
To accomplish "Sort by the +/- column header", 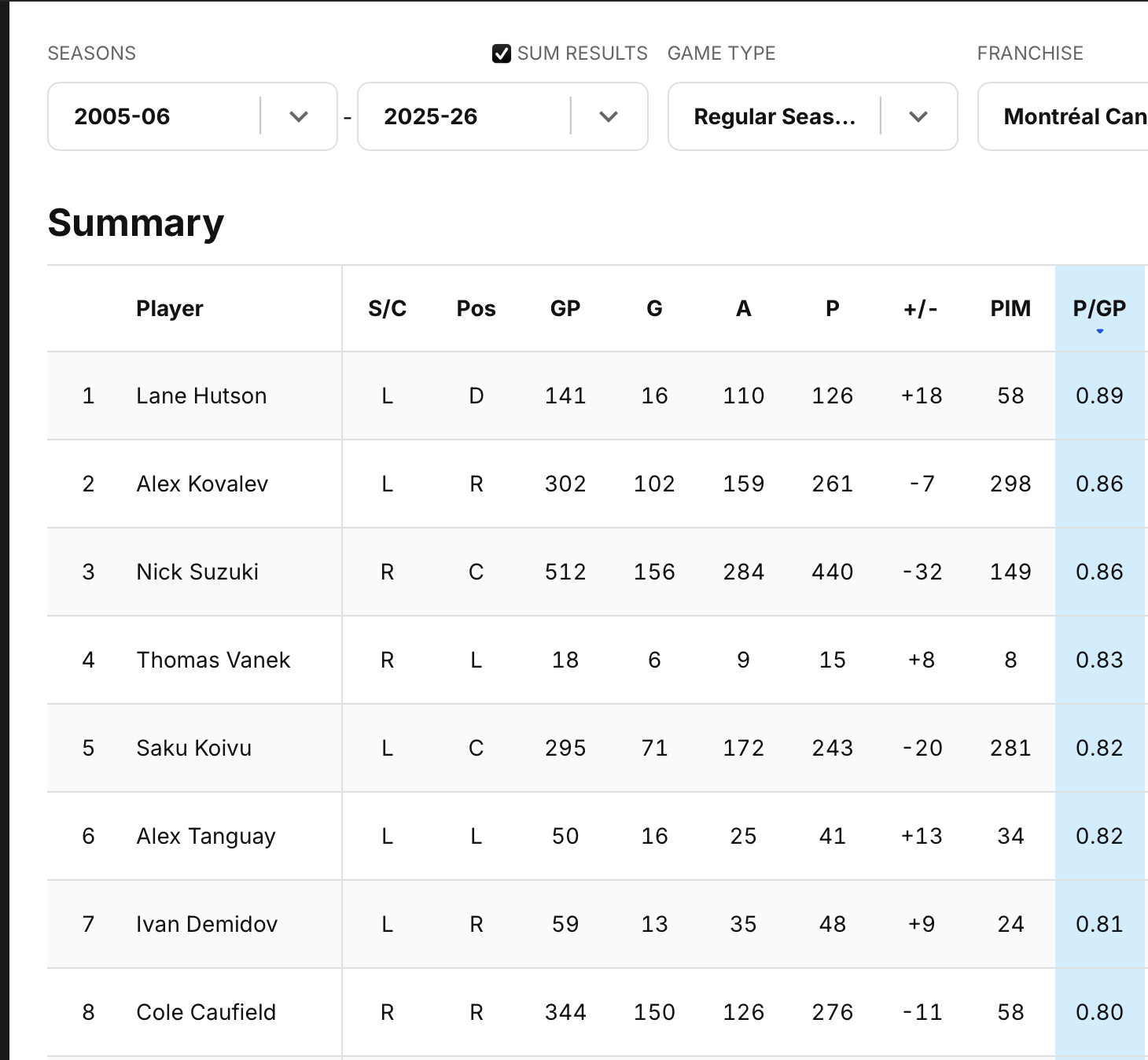I will (x=920, y=308).
